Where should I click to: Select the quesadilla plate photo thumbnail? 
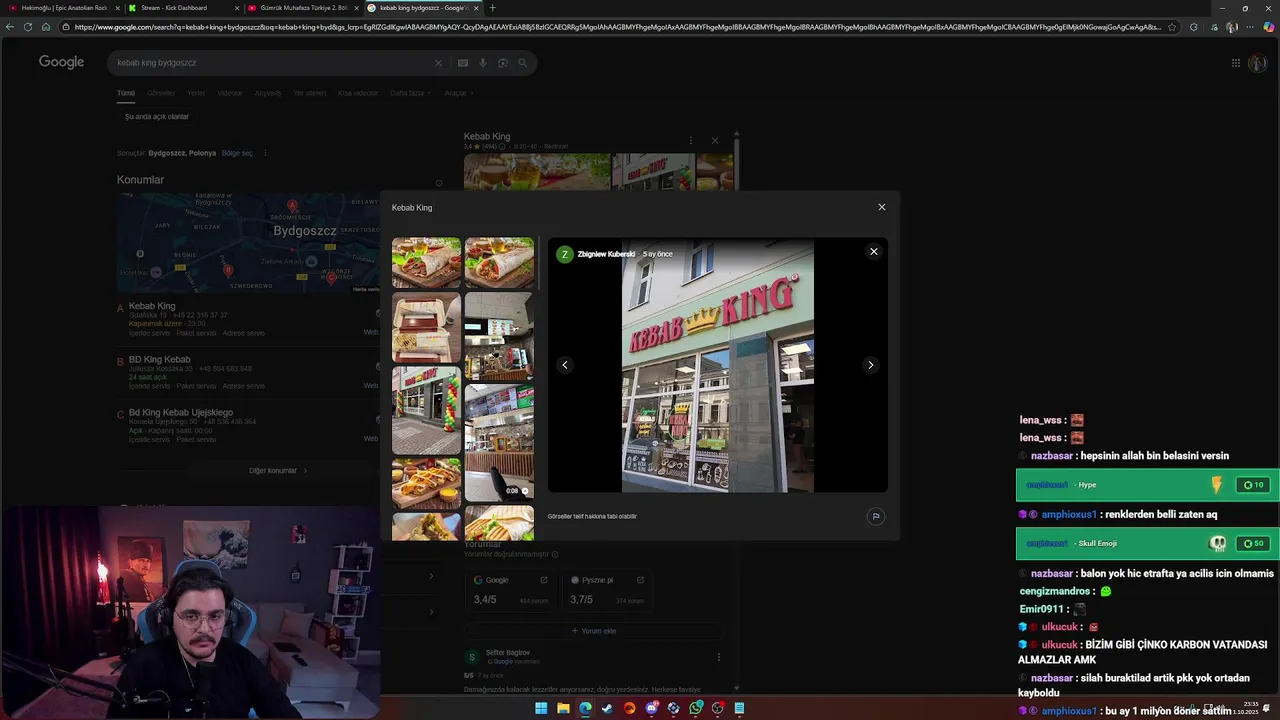click(x=426, y=483)
